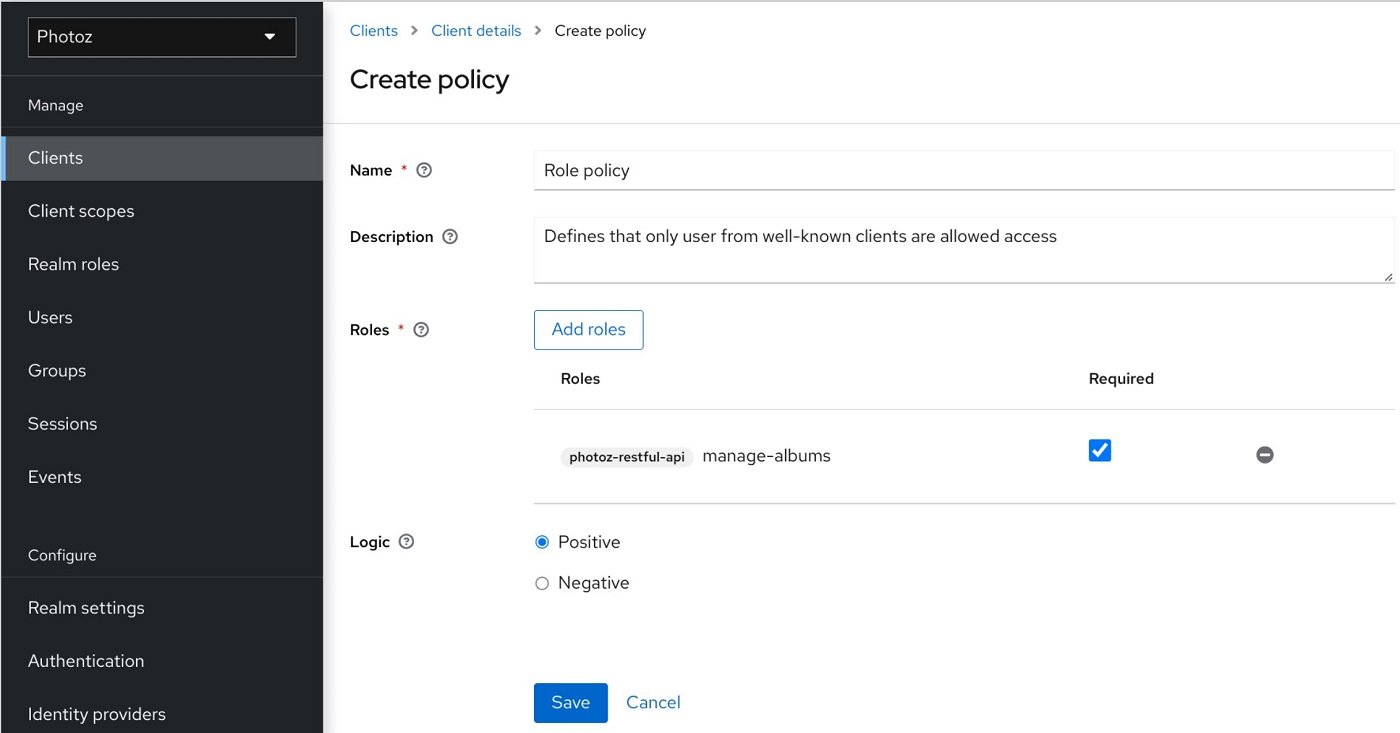The height and width of the screenshot is (733, 1400).
Task: Cancel creating the policy
Action: tap(653, 702)
